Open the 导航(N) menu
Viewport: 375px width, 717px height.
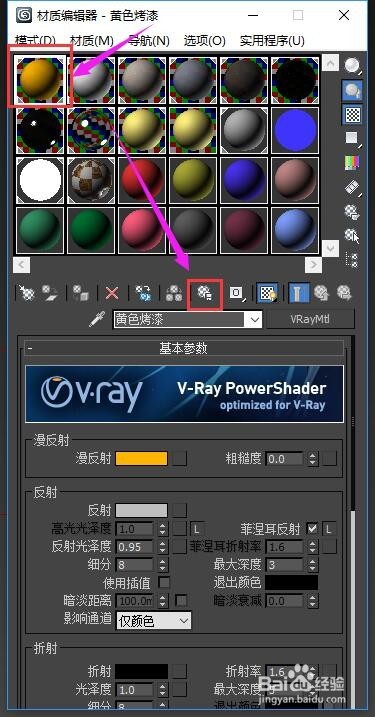coord(149,41)
